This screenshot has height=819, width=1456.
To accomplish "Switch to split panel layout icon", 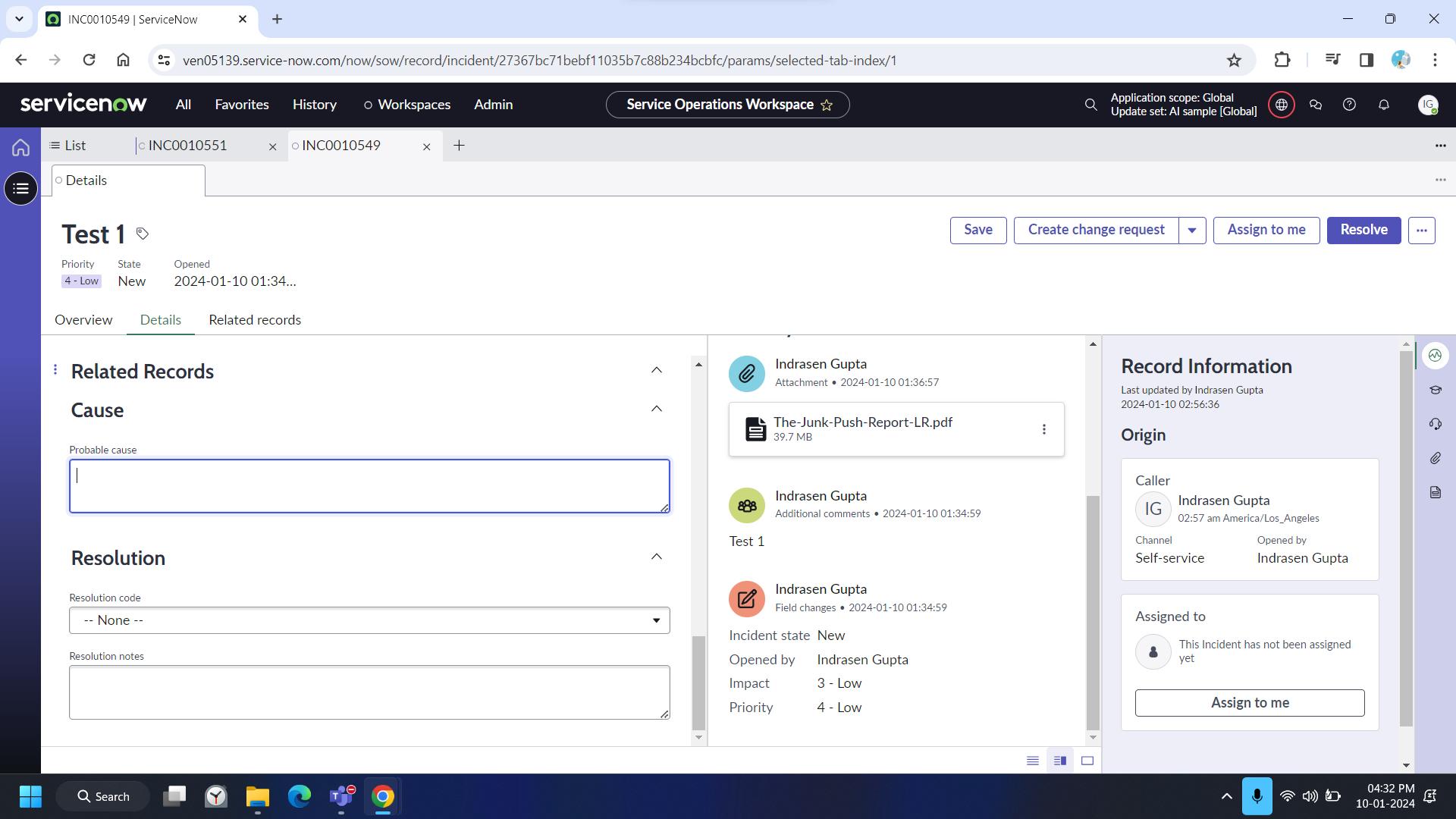I will pyautogui.click(x=1059, y=761).
